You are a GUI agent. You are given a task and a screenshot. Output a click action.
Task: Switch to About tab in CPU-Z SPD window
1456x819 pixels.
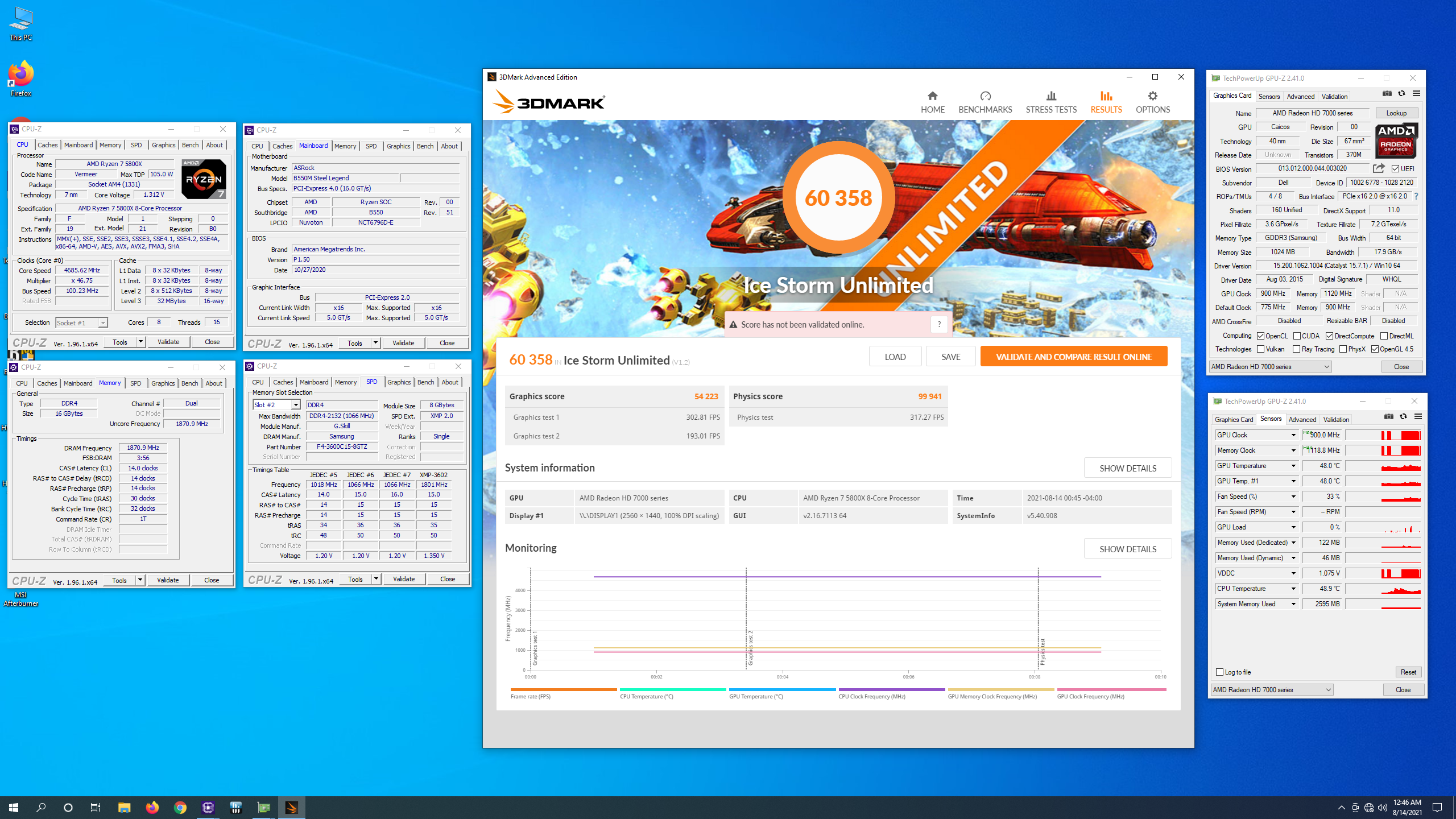(450, 382)
